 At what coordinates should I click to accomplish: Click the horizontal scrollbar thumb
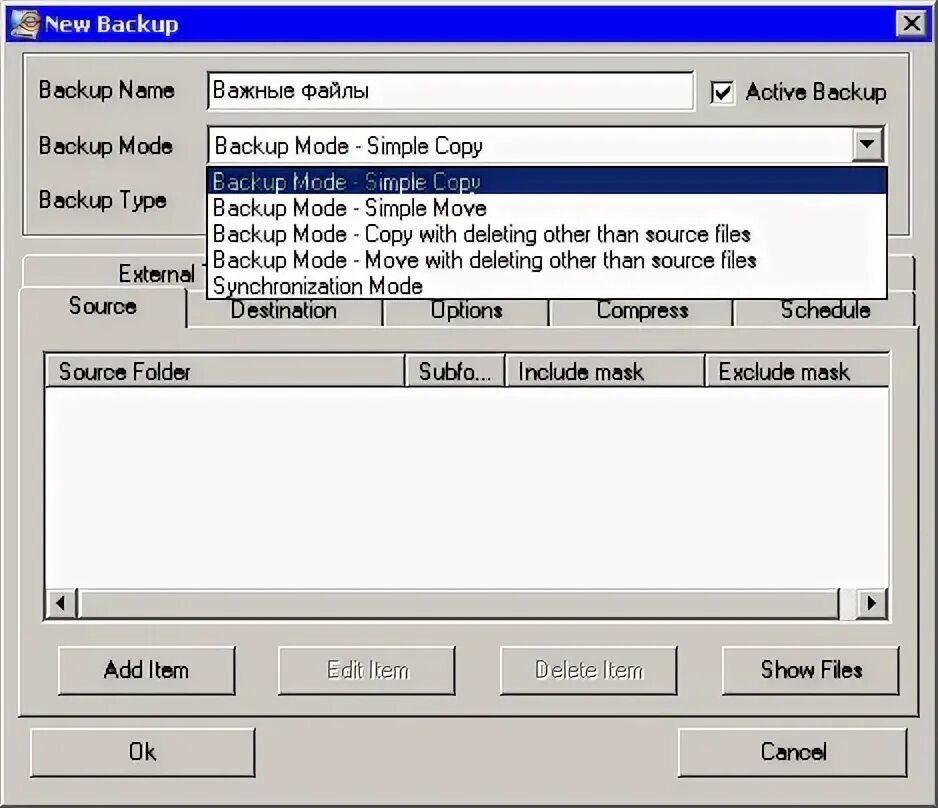pos(459,603)
